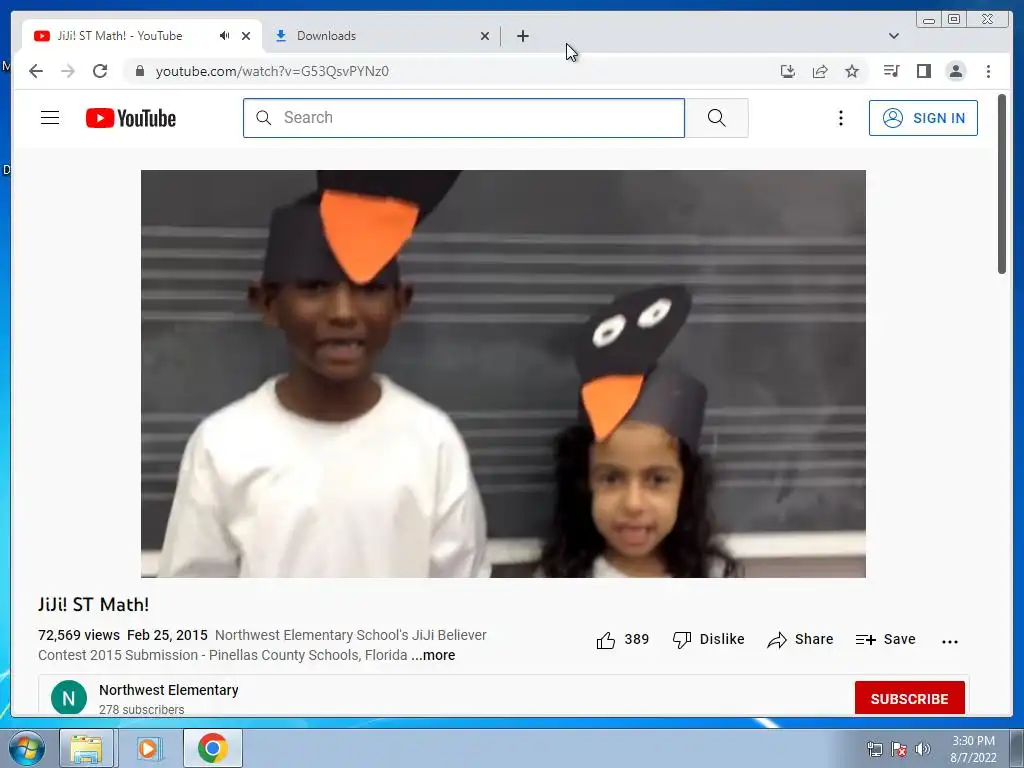Close the JiJi! ST Math! tab

coord(246,36)
